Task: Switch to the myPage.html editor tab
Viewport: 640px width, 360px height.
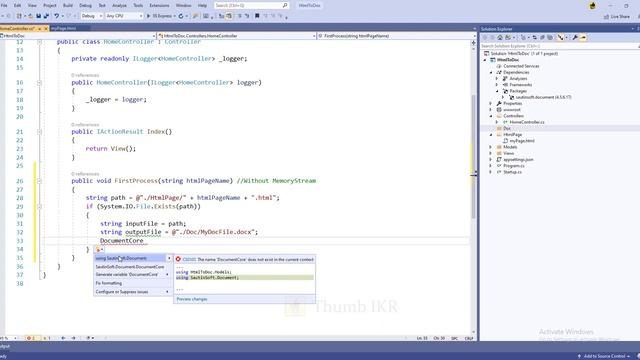Action: [x=64, y=28]
